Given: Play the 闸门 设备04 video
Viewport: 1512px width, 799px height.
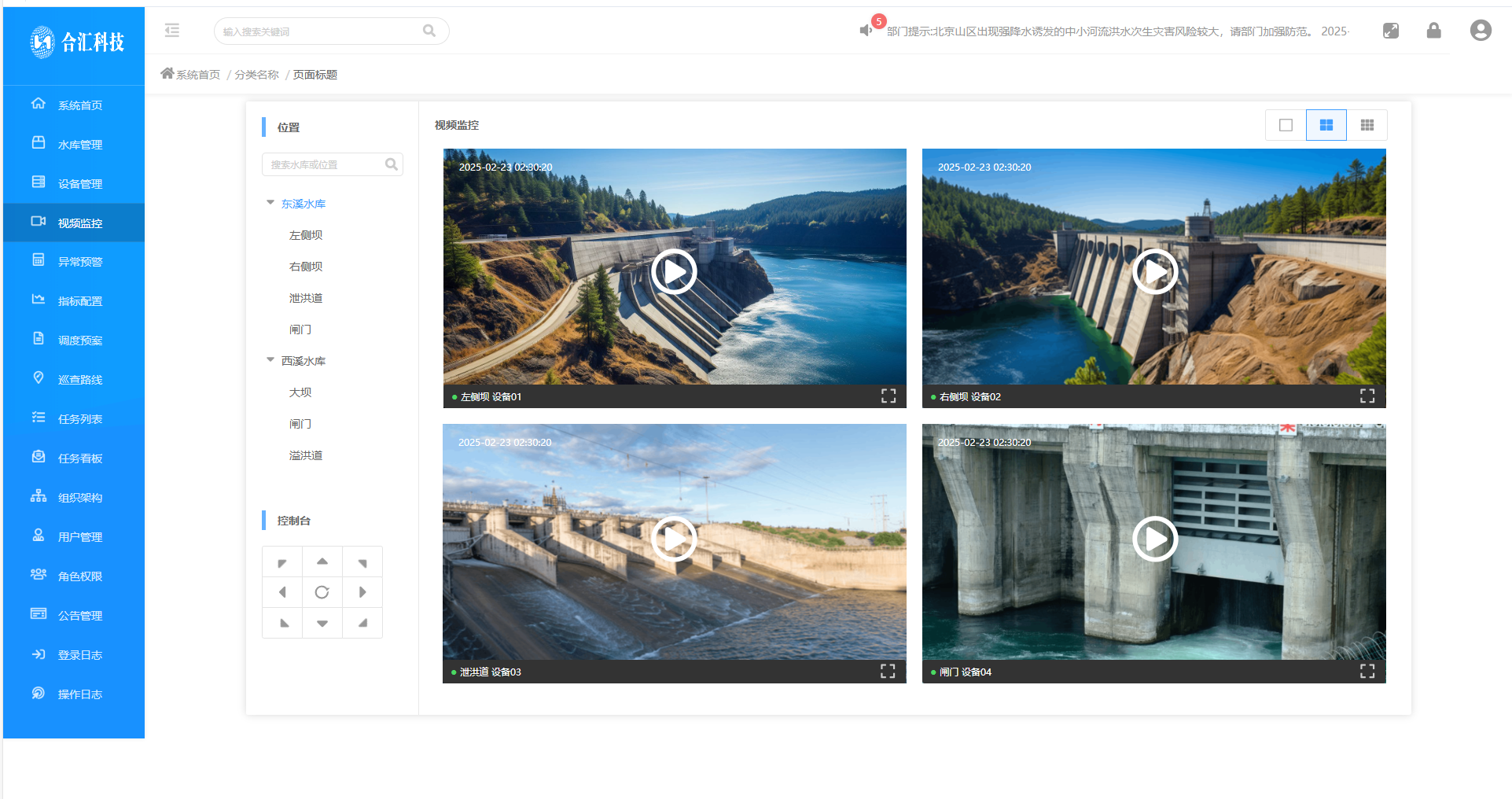Looking at the screenshot, I should [1154, 539].
